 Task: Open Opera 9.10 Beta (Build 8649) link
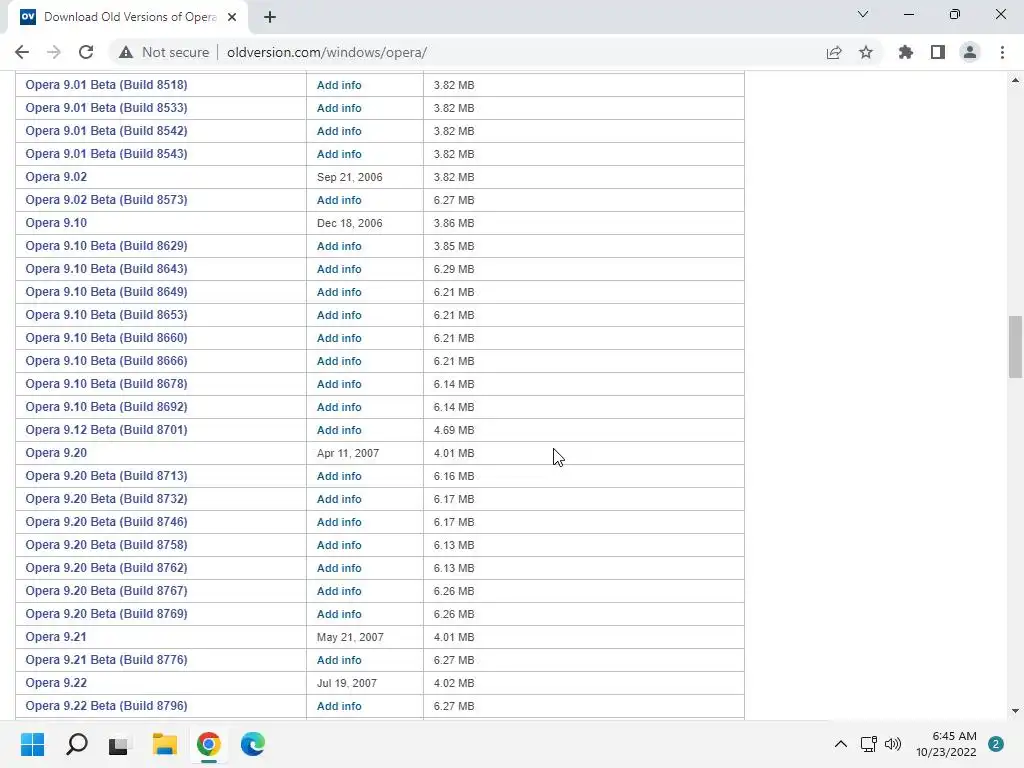[x=106, y=292]
